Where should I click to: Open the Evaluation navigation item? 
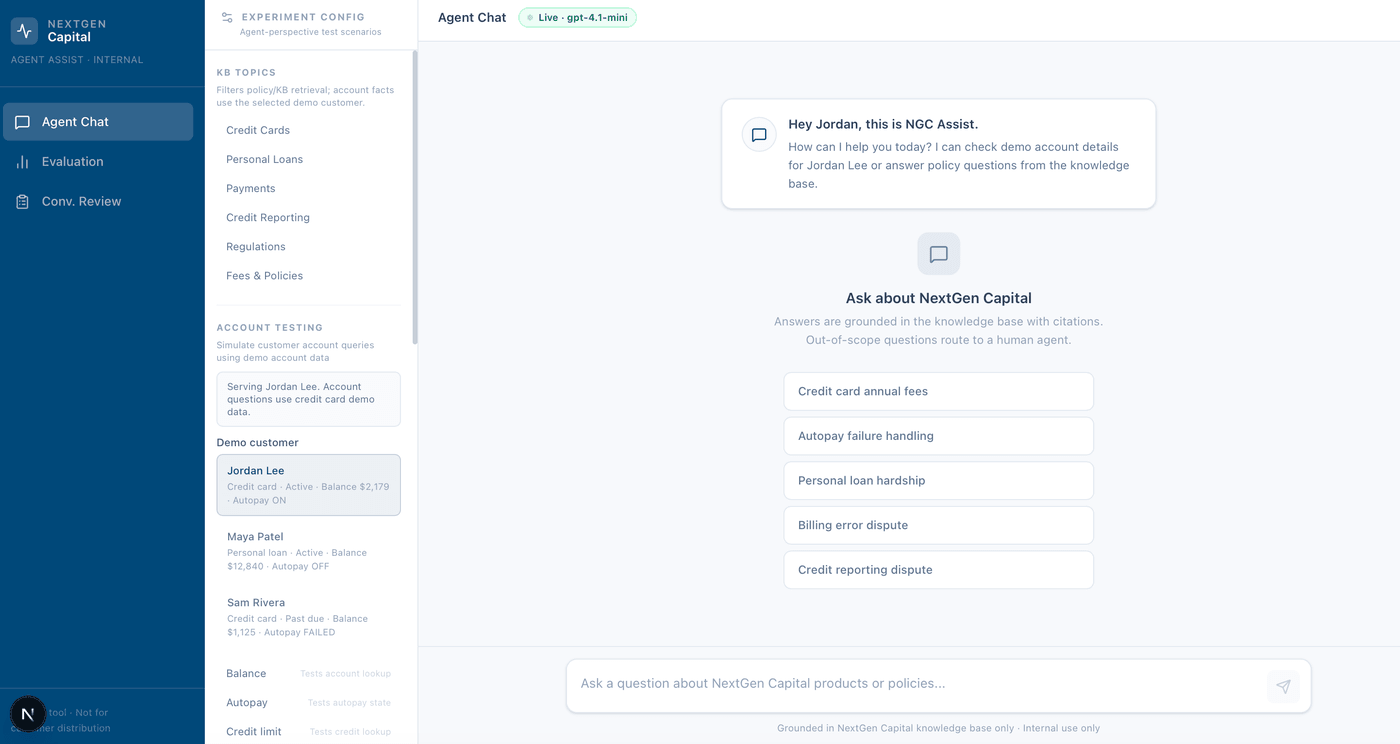click(98, 162)
